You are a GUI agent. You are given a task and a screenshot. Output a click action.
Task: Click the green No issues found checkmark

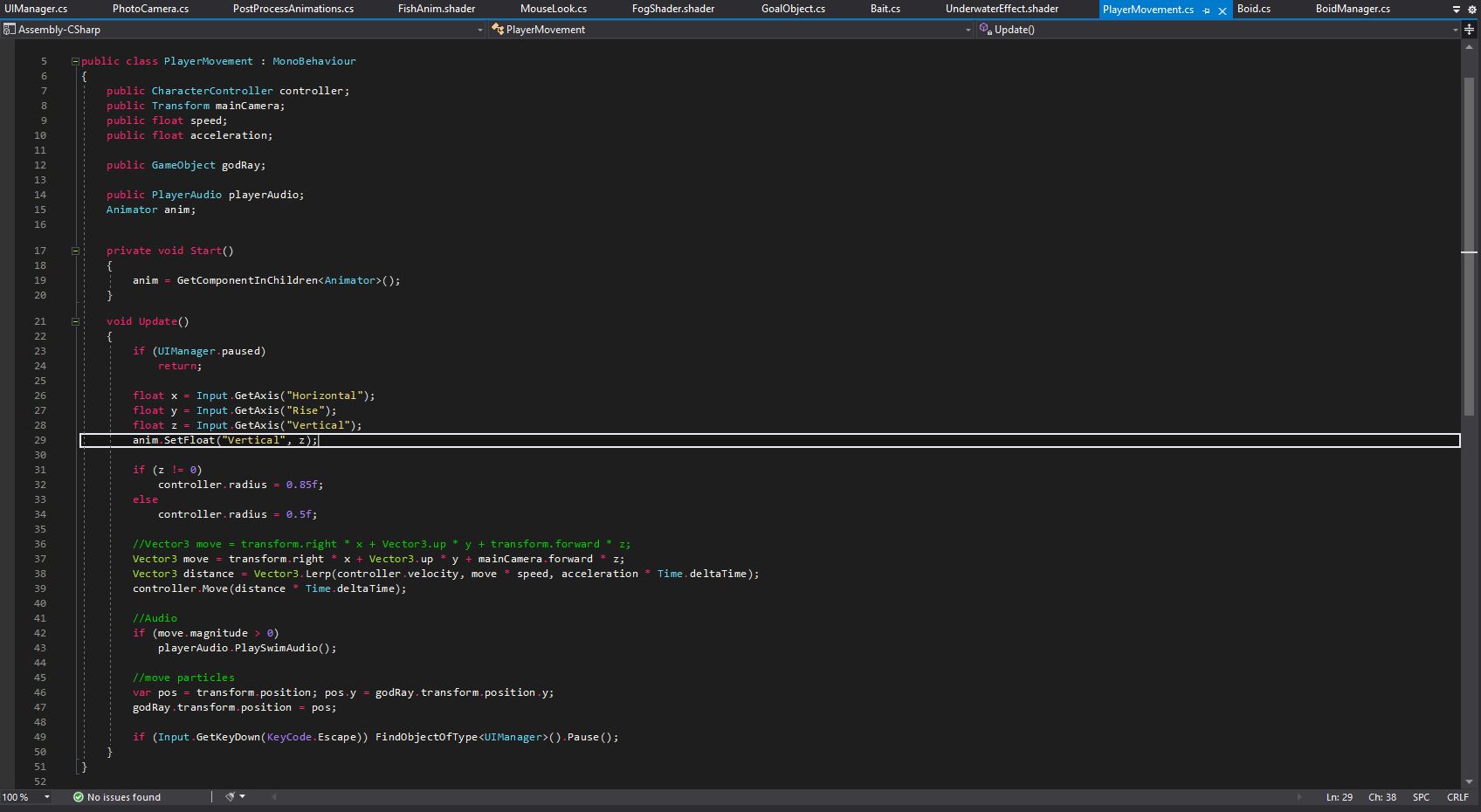(79, 797)
